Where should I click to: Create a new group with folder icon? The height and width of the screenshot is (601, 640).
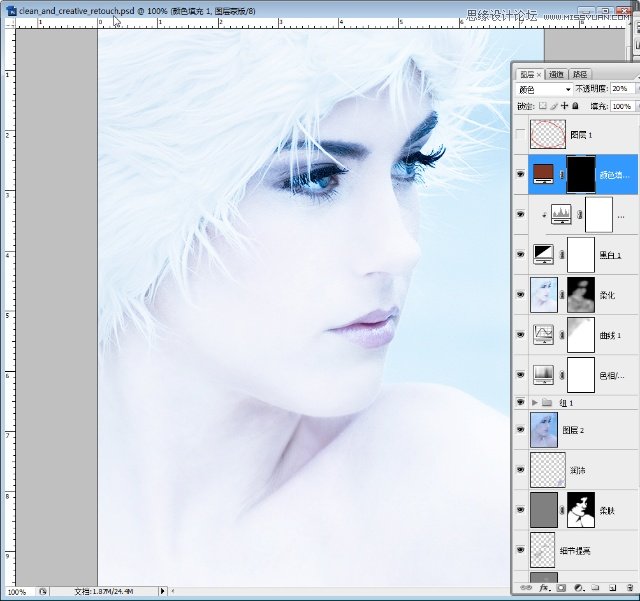[595, 588]
